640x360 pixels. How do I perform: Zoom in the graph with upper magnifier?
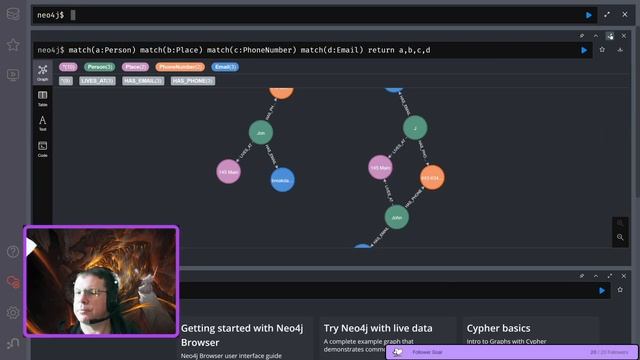(x=620, y=224)
